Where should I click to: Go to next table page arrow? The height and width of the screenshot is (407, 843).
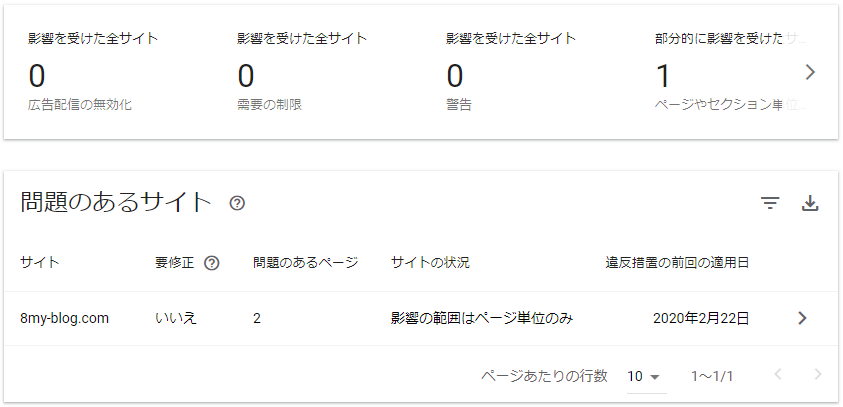(x=818, y=375)
